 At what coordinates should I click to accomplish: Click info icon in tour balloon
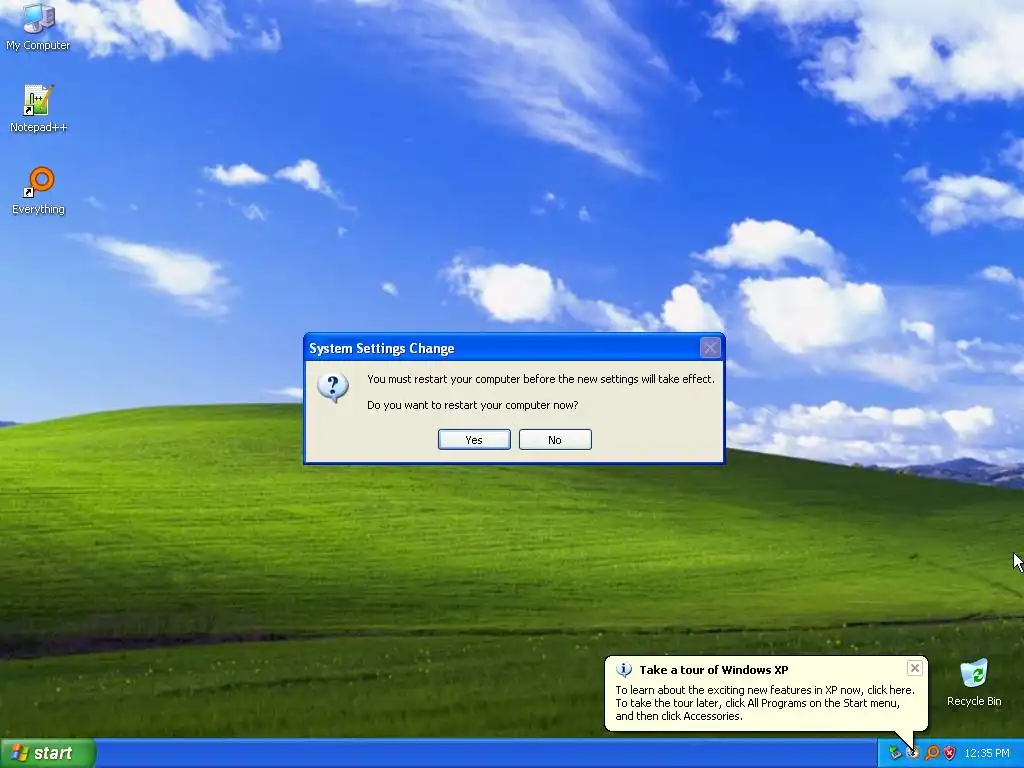[x=624, y=669]
